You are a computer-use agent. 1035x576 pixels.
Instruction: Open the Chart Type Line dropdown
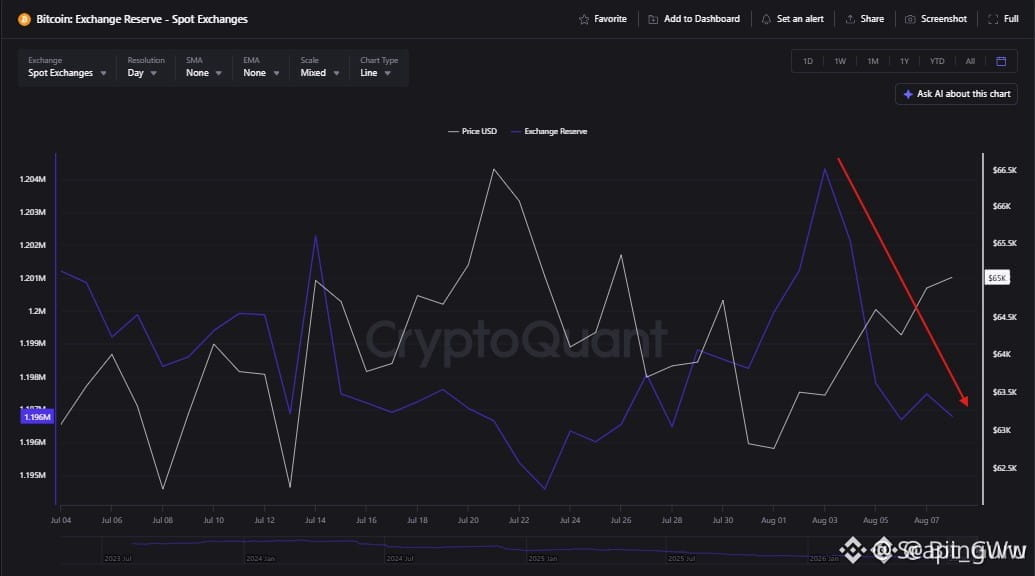coord(379,67)
